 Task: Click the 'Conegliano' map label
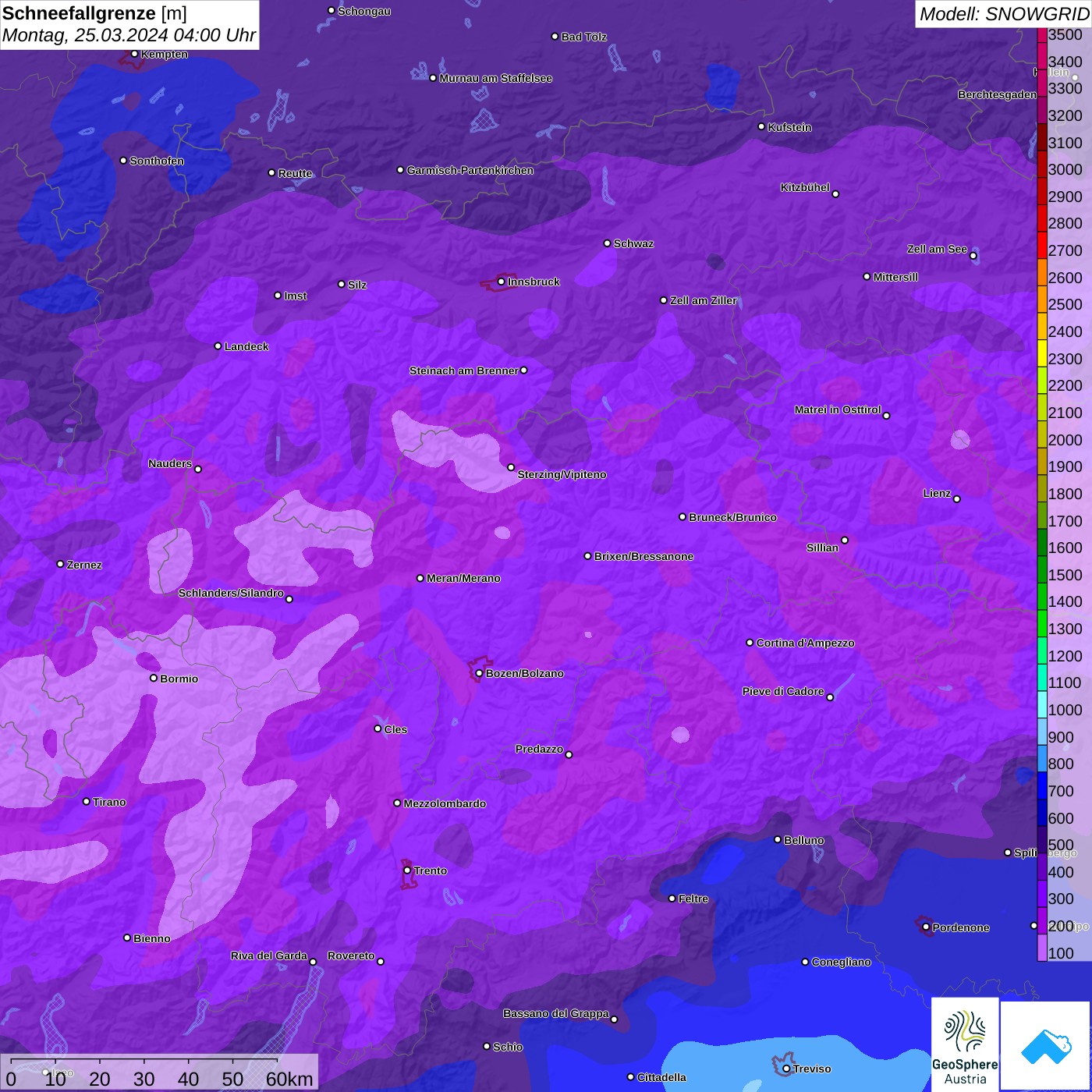coord(842,963)
